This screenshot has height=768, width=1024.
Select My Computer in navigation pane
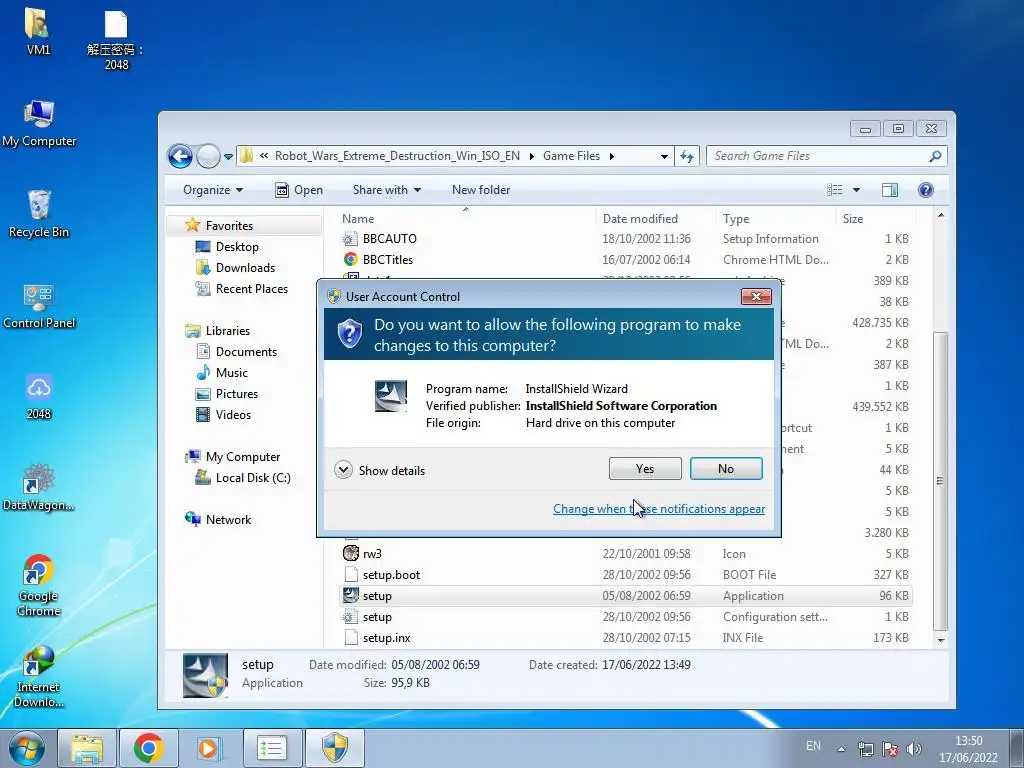pyautogui.click(x=242, y=456)
